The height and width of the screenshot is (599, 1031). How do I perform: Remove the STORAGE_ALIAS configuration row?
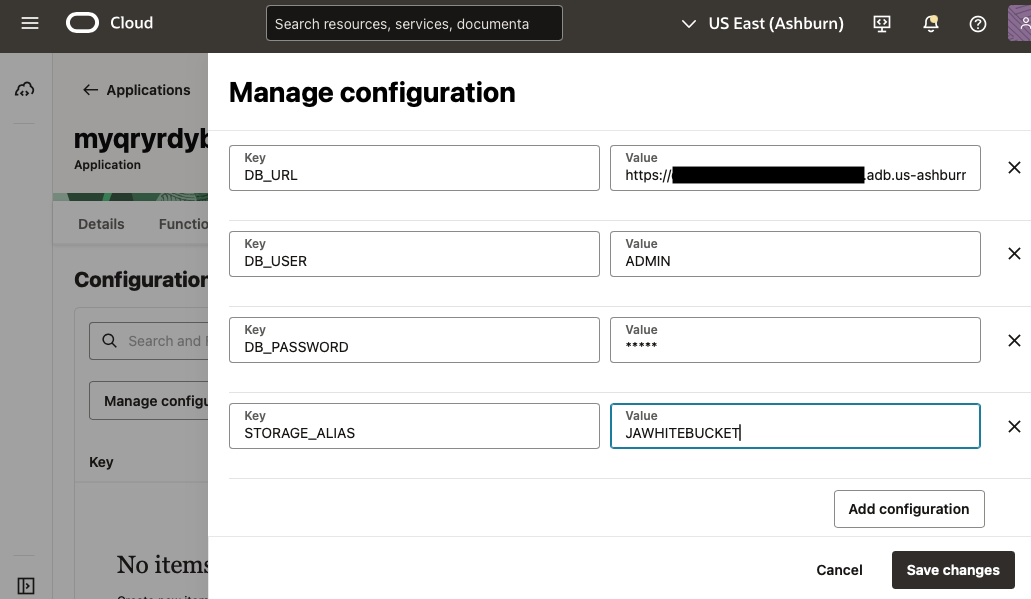(1014, 426)
